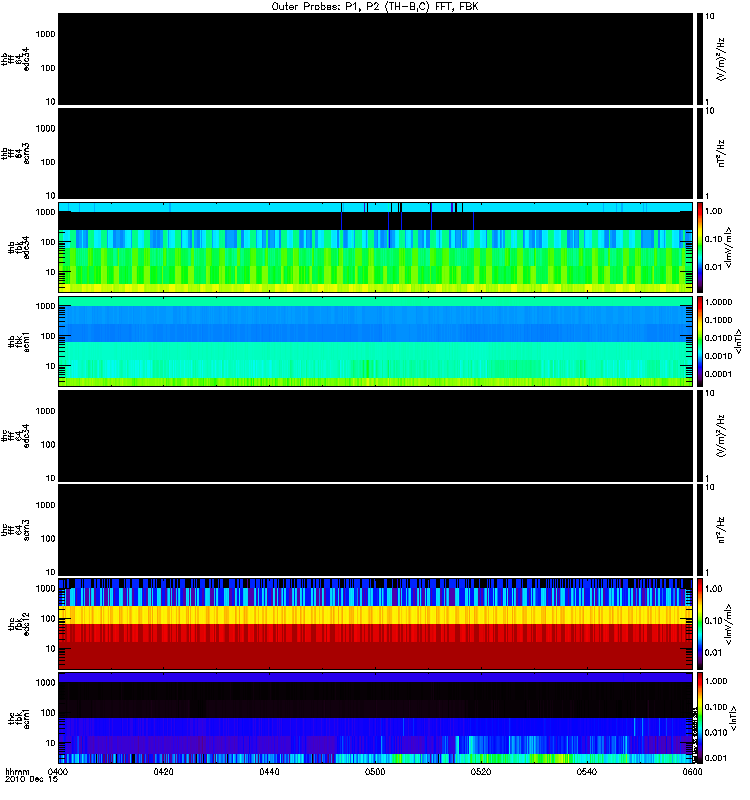The height and width of the screenshot is (800, 750).
Task: Click the rainbow color bar of thc fbk edc12 panel
Action: pyautogui.click(x=700, y=623)
